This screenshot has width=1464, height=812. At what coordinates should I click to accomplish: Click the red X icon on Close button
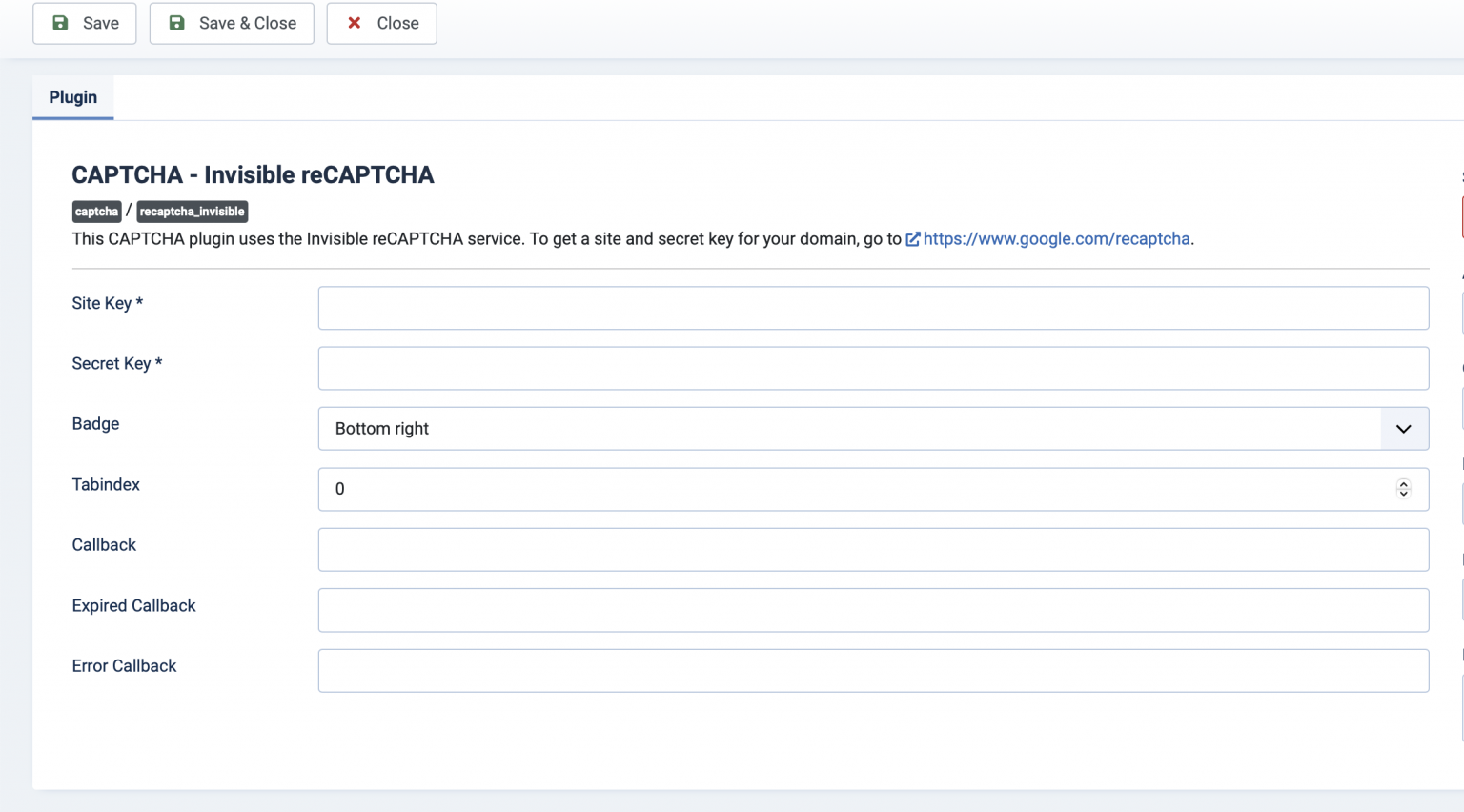[x=354, y=23]
